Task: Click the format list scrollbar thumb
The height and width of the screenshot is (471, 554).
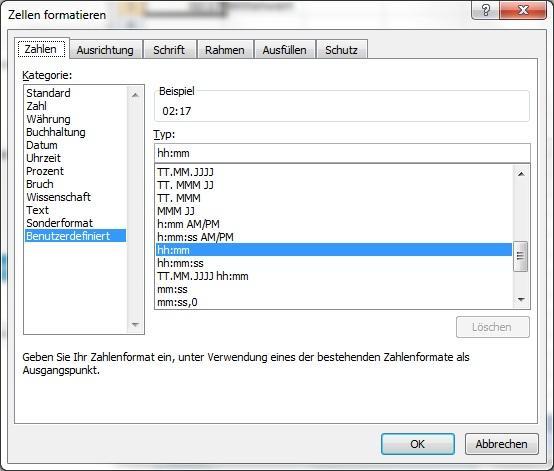Action: (520, 256)
